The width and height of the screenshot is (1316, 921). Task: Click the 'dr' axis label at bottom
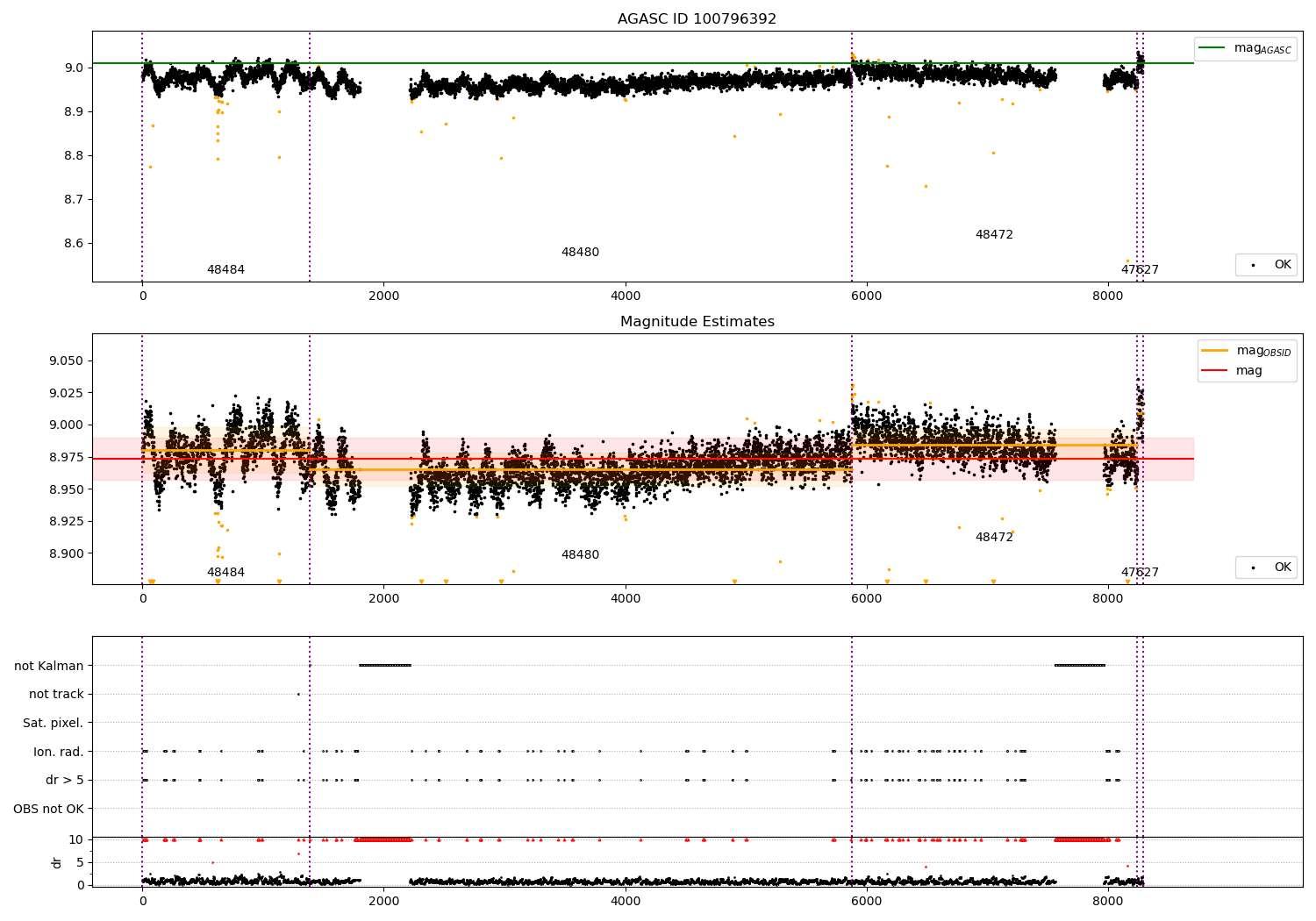(57, 862)
